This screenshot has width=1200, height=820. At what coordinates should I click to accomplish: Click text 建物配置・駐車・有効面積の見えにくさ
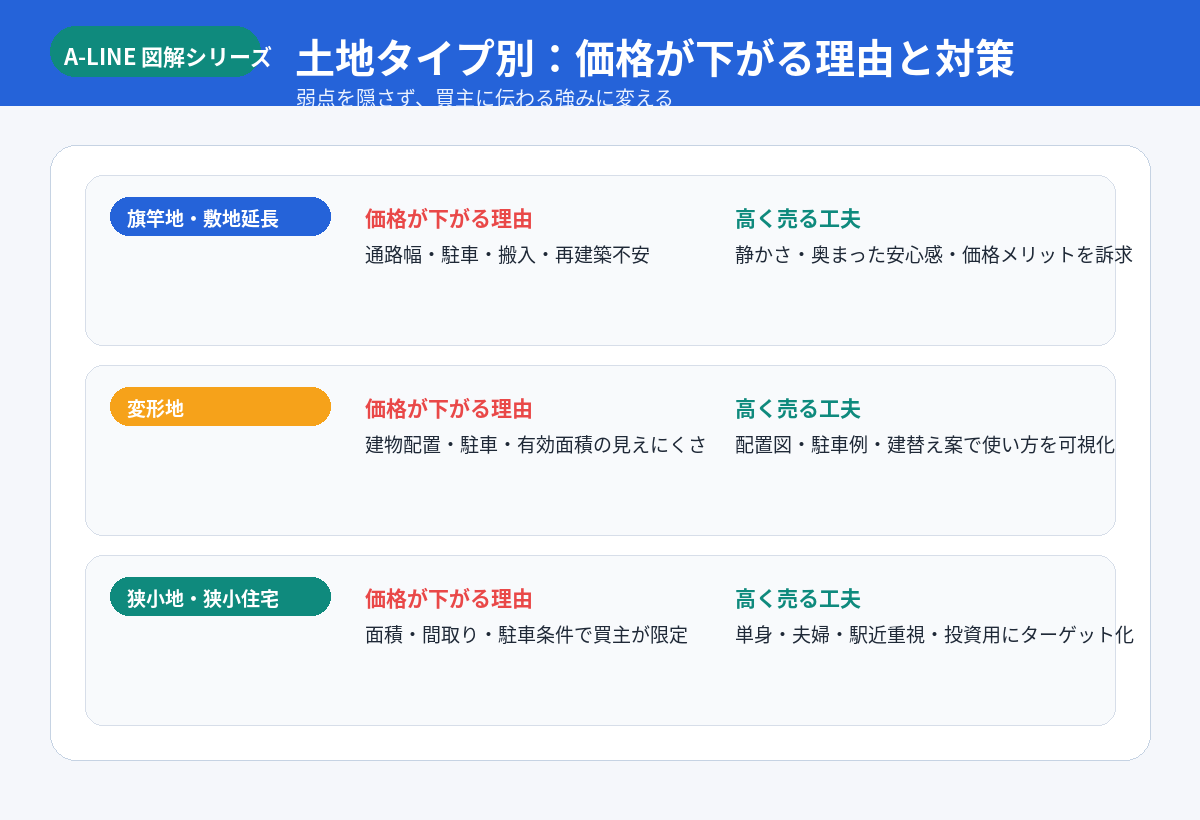click(x=536, y=445)
